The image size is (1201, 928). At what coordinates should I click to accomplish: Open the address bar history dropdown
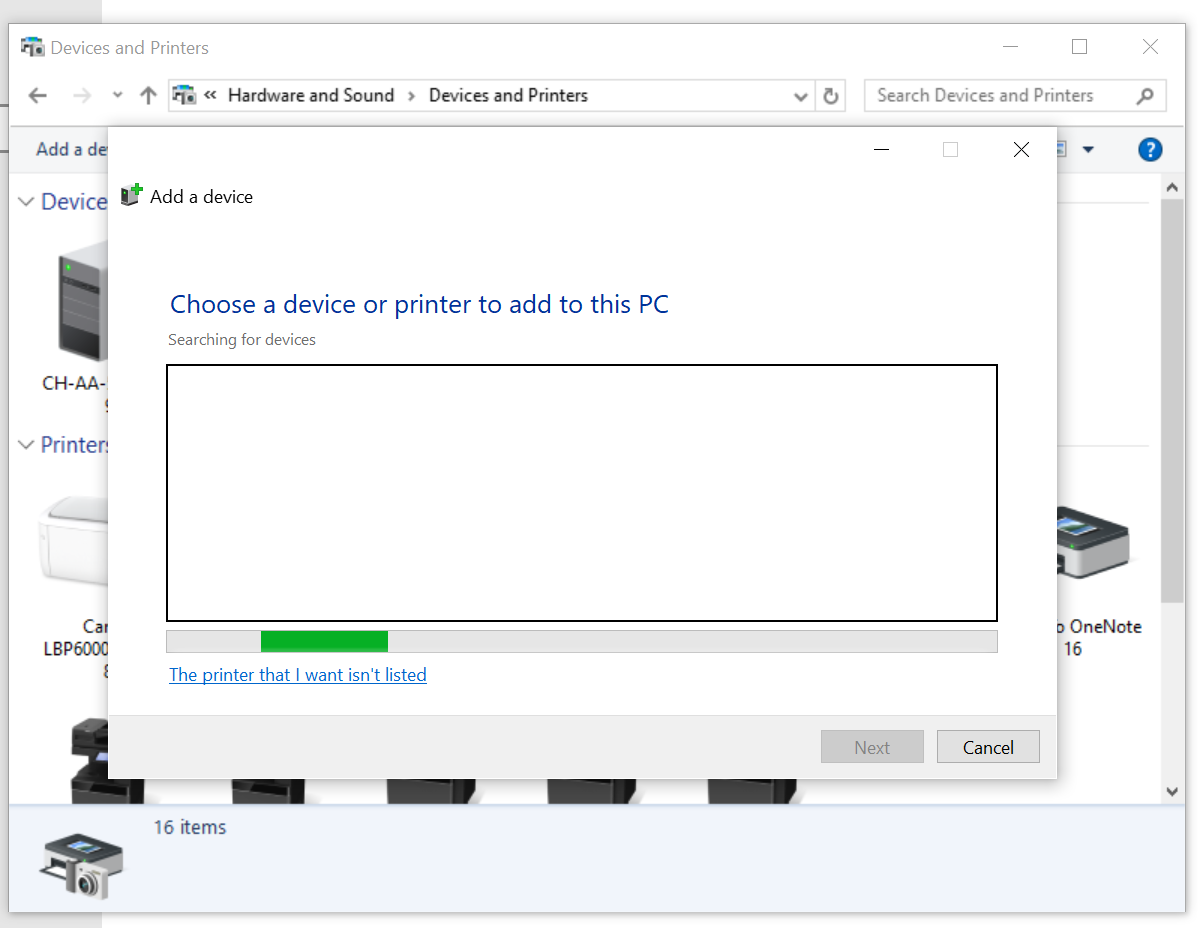tap(800, 97)
